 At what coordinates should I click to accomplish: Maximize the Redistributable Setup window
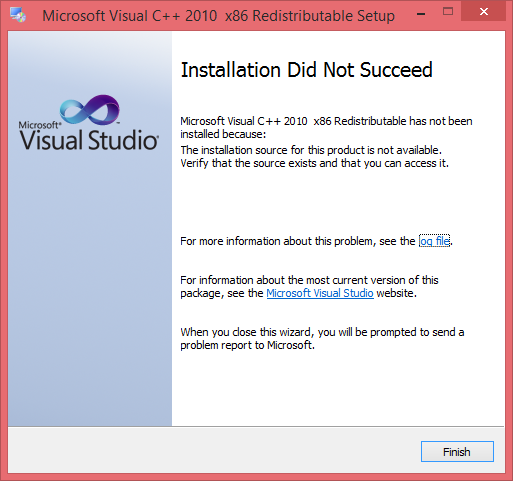coord(448,12)
